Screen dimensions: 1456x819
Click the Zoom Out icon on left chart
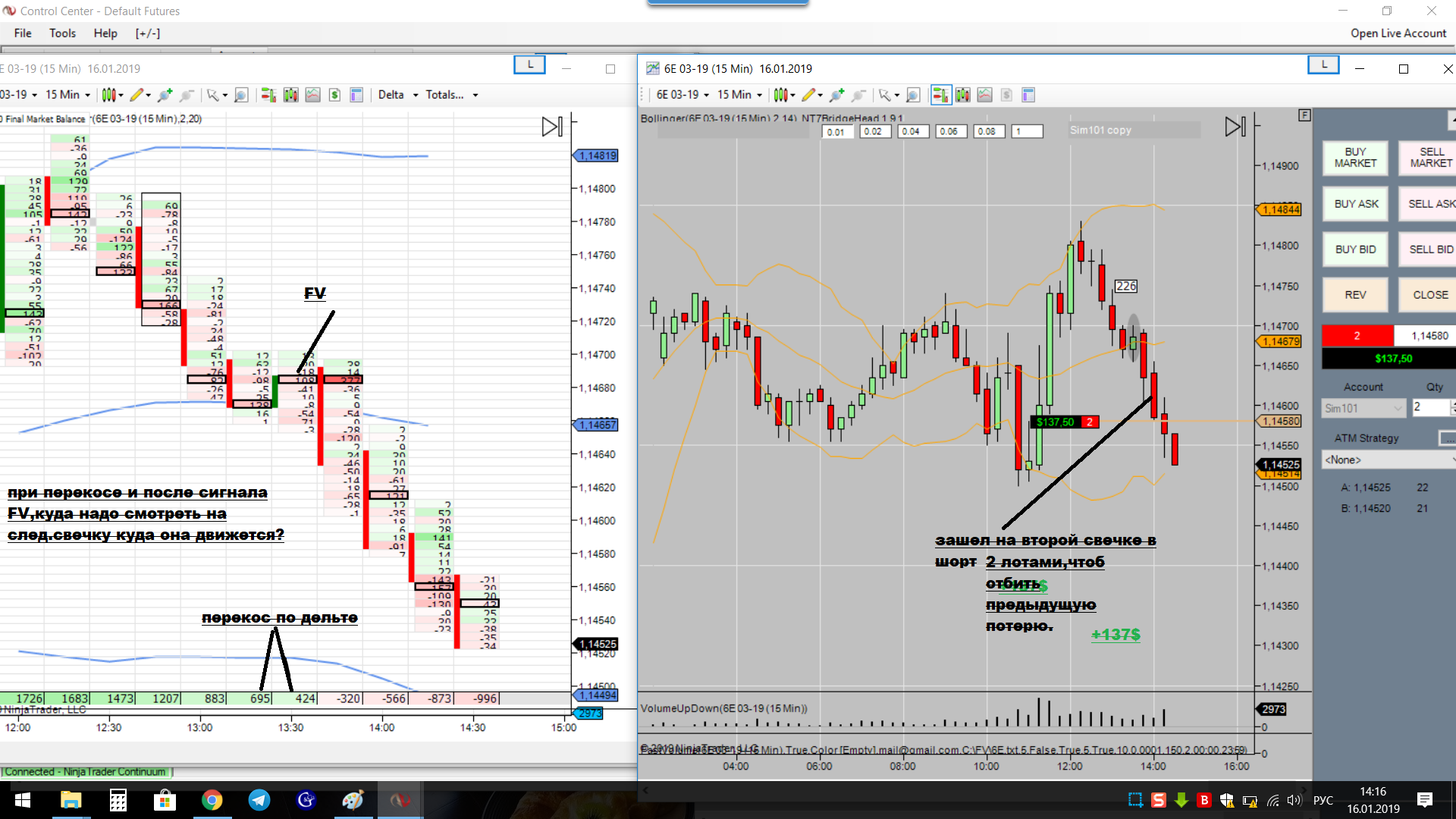click(x=187, y=95)
